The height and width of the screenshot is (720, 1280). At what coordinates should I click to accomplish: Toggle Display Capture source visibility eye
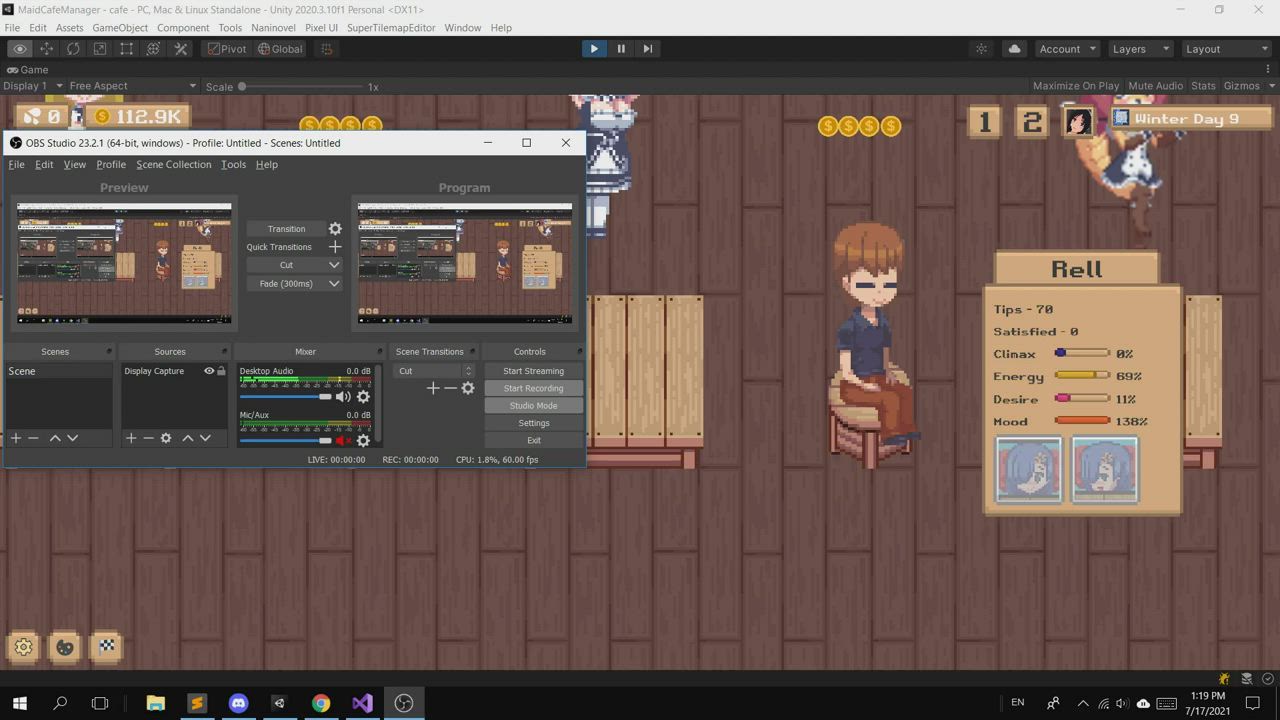tap(209, 371)
